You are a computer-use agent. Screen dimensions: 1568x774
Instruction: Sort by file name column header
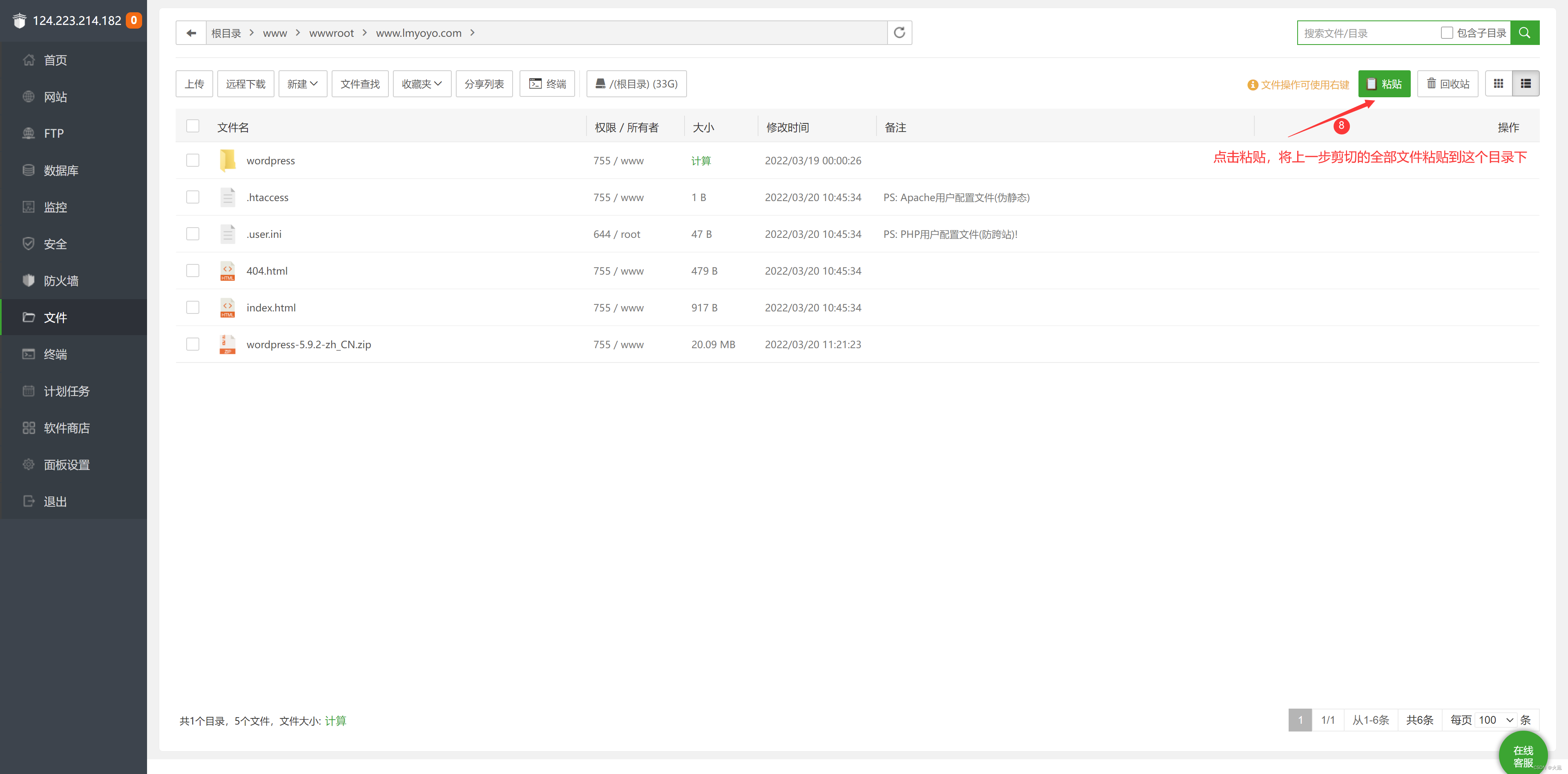tap(232, 127)
